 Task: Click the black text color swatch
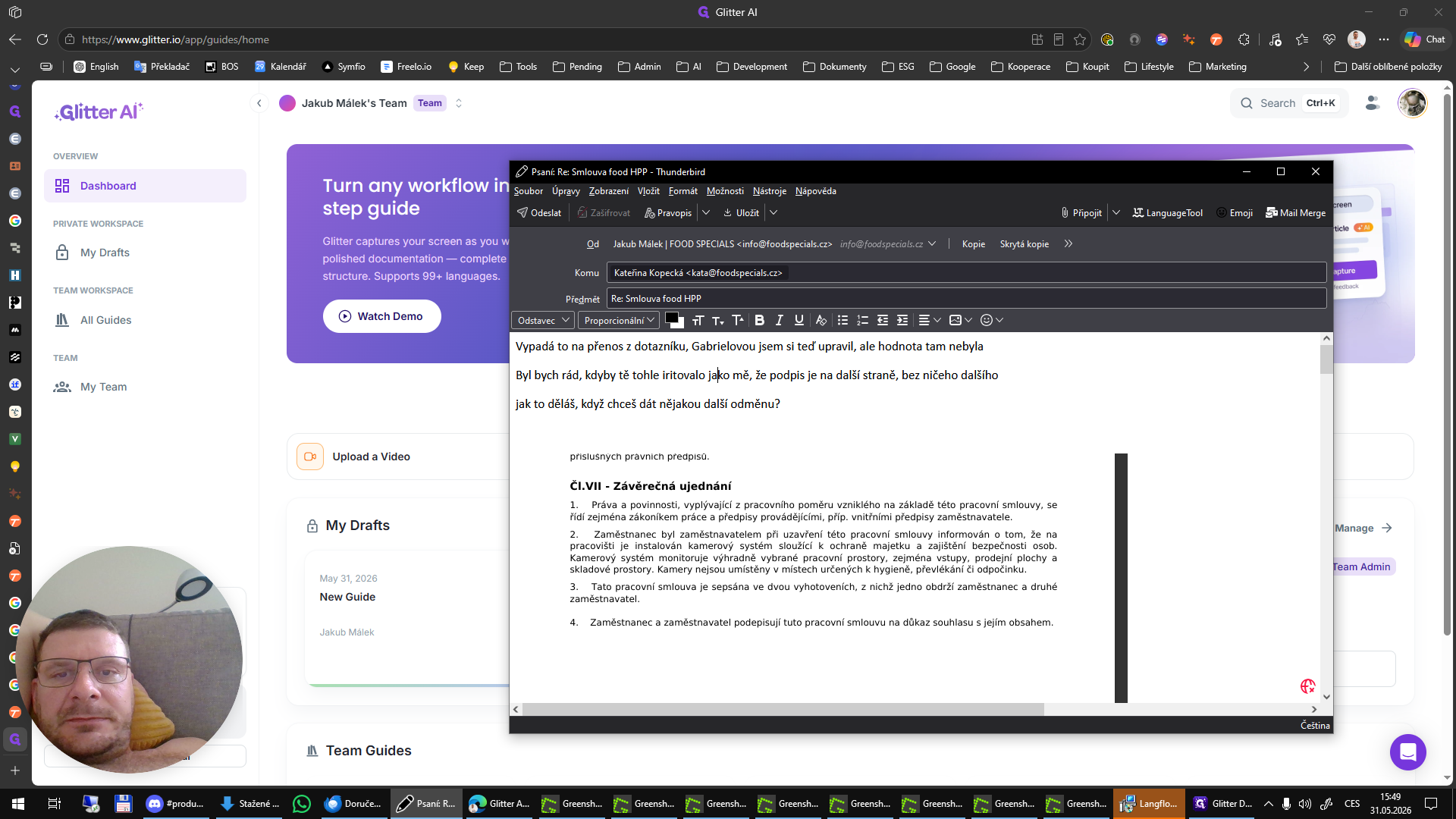pyautogui.click(x=671, y=318)
